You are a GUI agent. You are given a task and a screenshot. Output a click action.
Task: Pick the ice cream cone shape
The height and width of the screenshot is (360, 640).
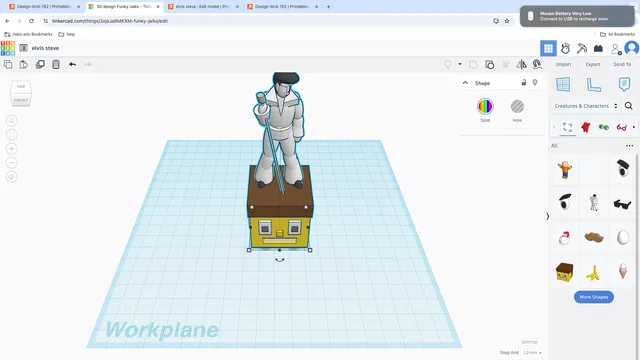(x=622, y=271)
